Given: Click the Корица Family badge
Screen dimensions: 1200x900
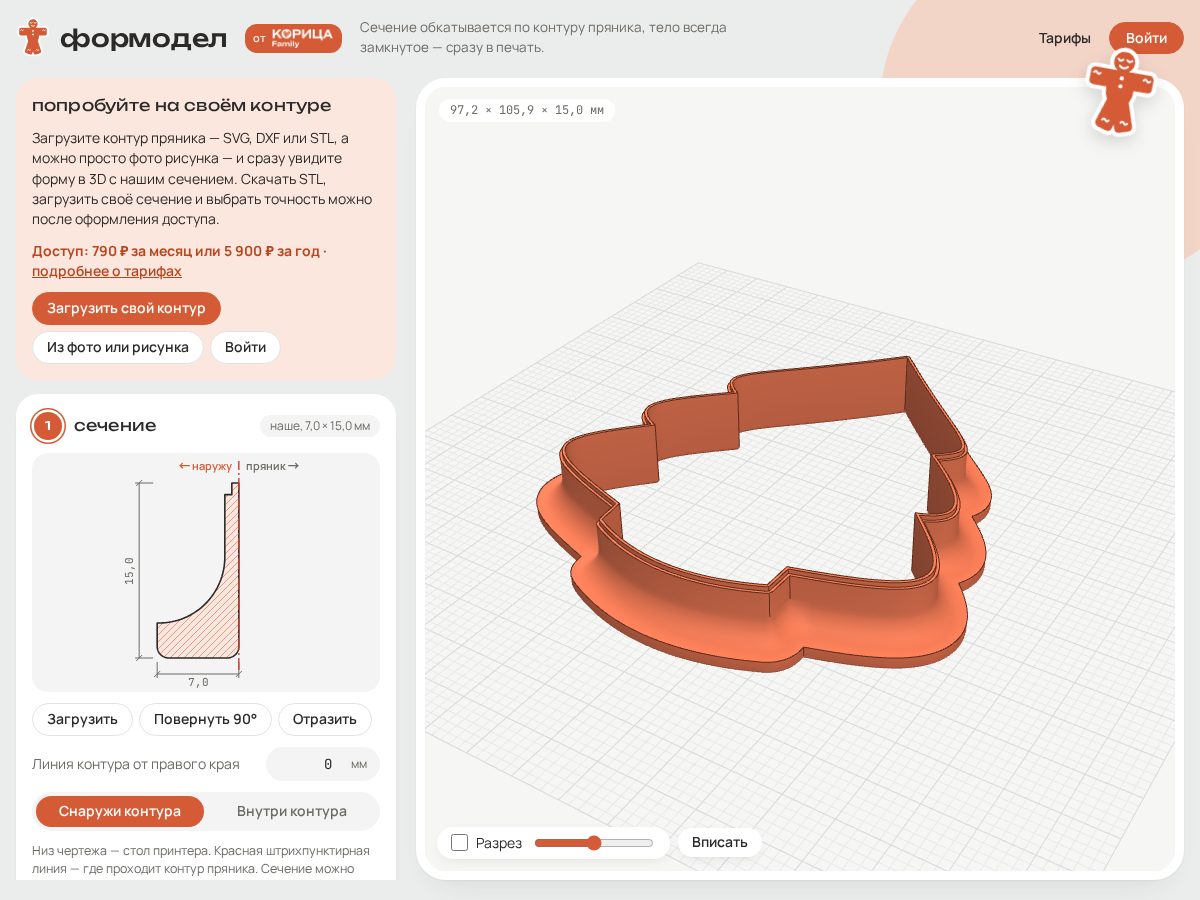Looking at the screenshot, I should 293,38.
